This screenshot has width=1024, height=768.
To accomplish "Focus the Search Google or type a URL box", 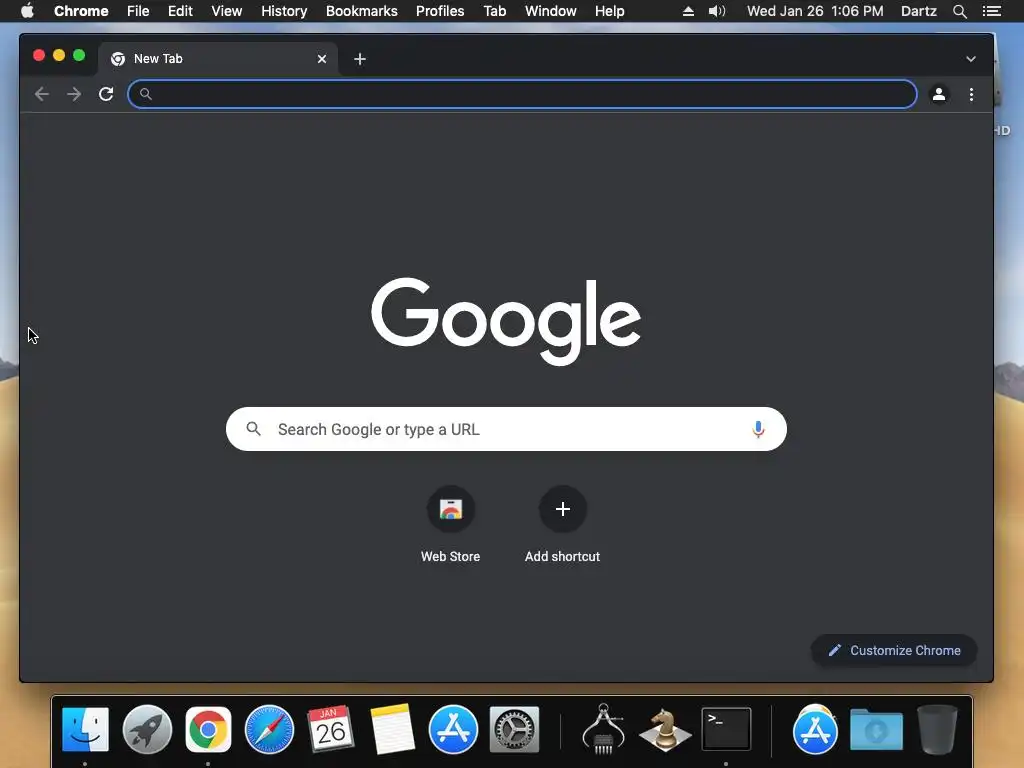I will point(506,429).
